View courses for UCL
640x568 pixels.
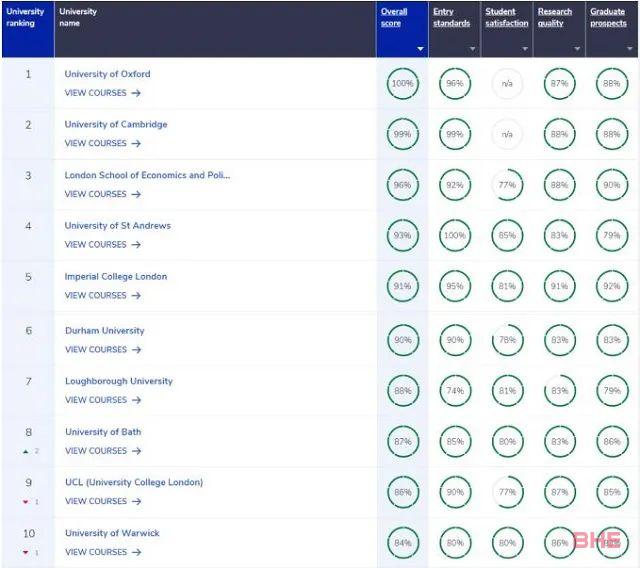point(103,501)
